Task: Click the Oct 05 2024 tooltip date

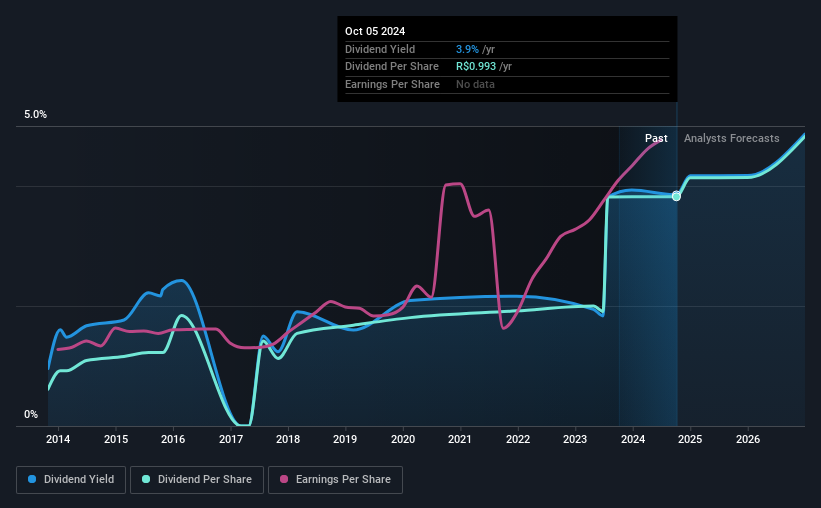Action: coord(375,31)
